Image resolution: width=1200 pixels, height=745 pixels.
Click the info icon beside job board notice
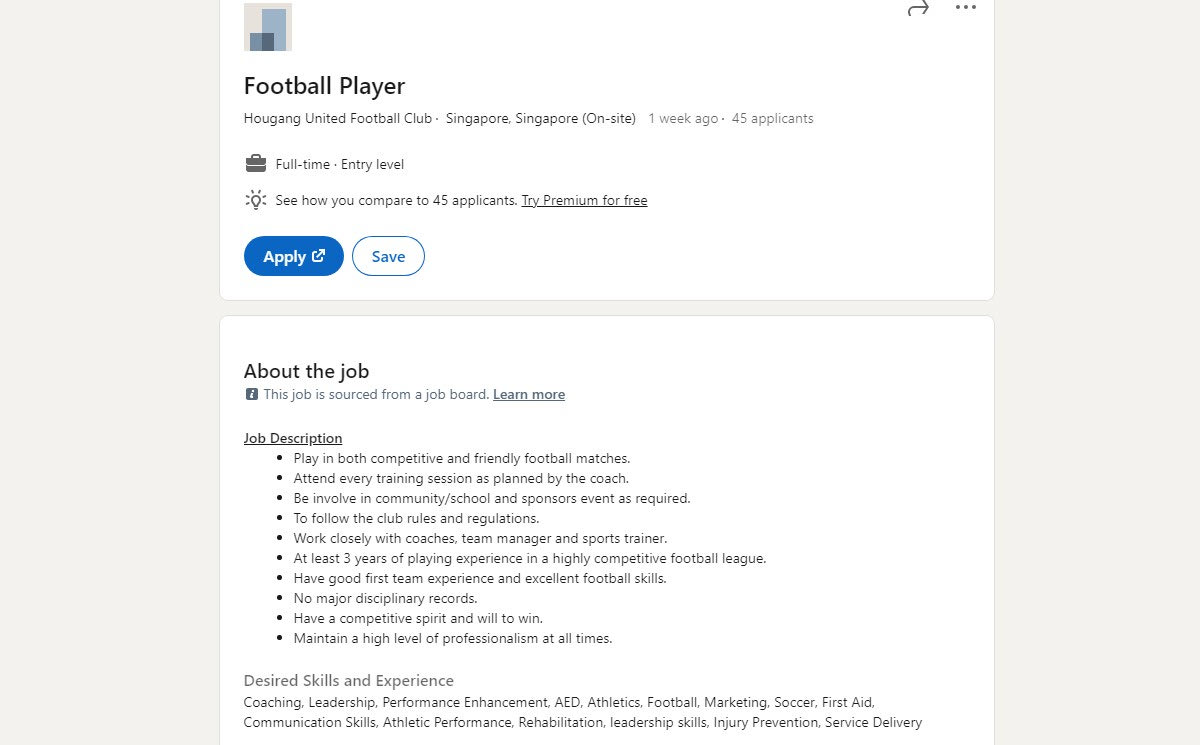coord(252,394)
